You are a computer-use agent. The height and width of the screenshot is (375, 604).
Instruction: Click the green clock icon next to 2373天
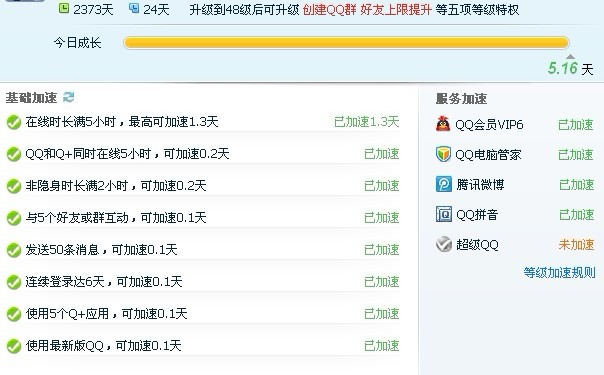[64, 8]
